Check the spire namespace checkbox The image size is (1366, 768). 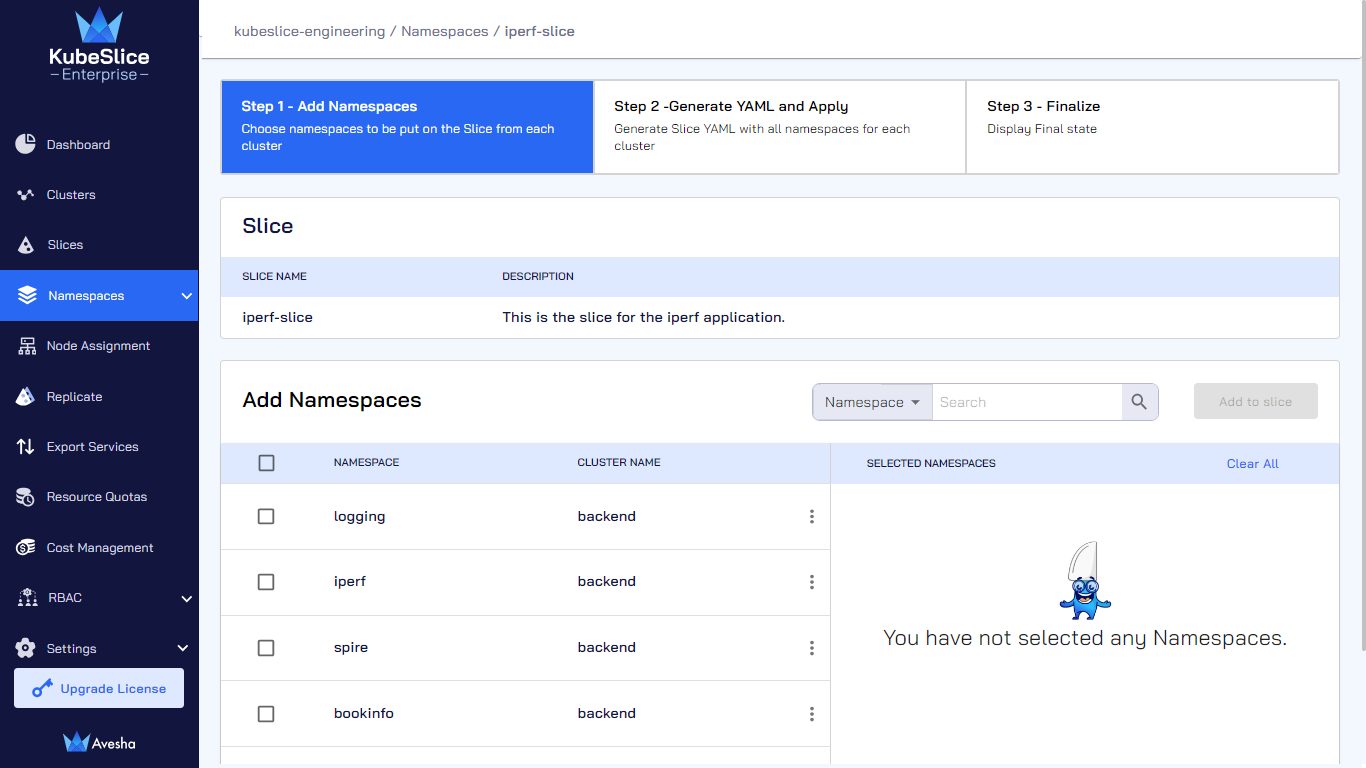tap(266, 648)
